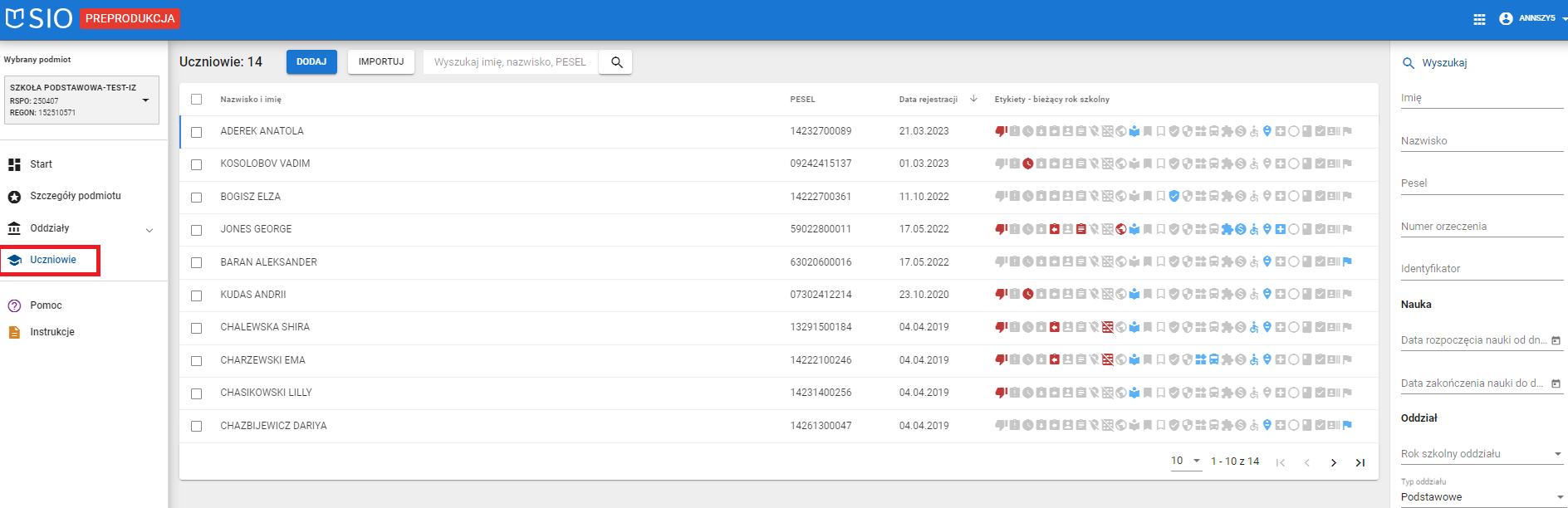Check the box for CHALEWSKA SHIRA

(x=197, y=328)
